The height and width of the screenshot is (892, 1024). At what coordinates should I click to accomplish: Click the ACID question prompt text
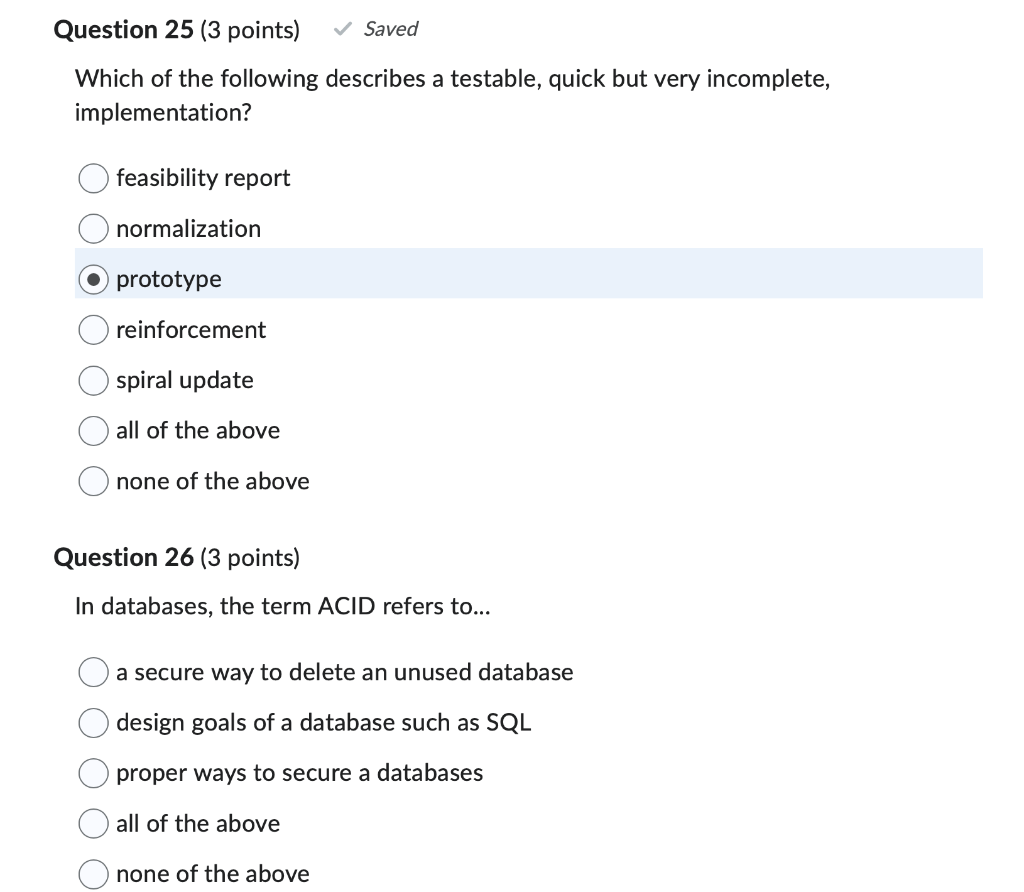coord(283,607)
